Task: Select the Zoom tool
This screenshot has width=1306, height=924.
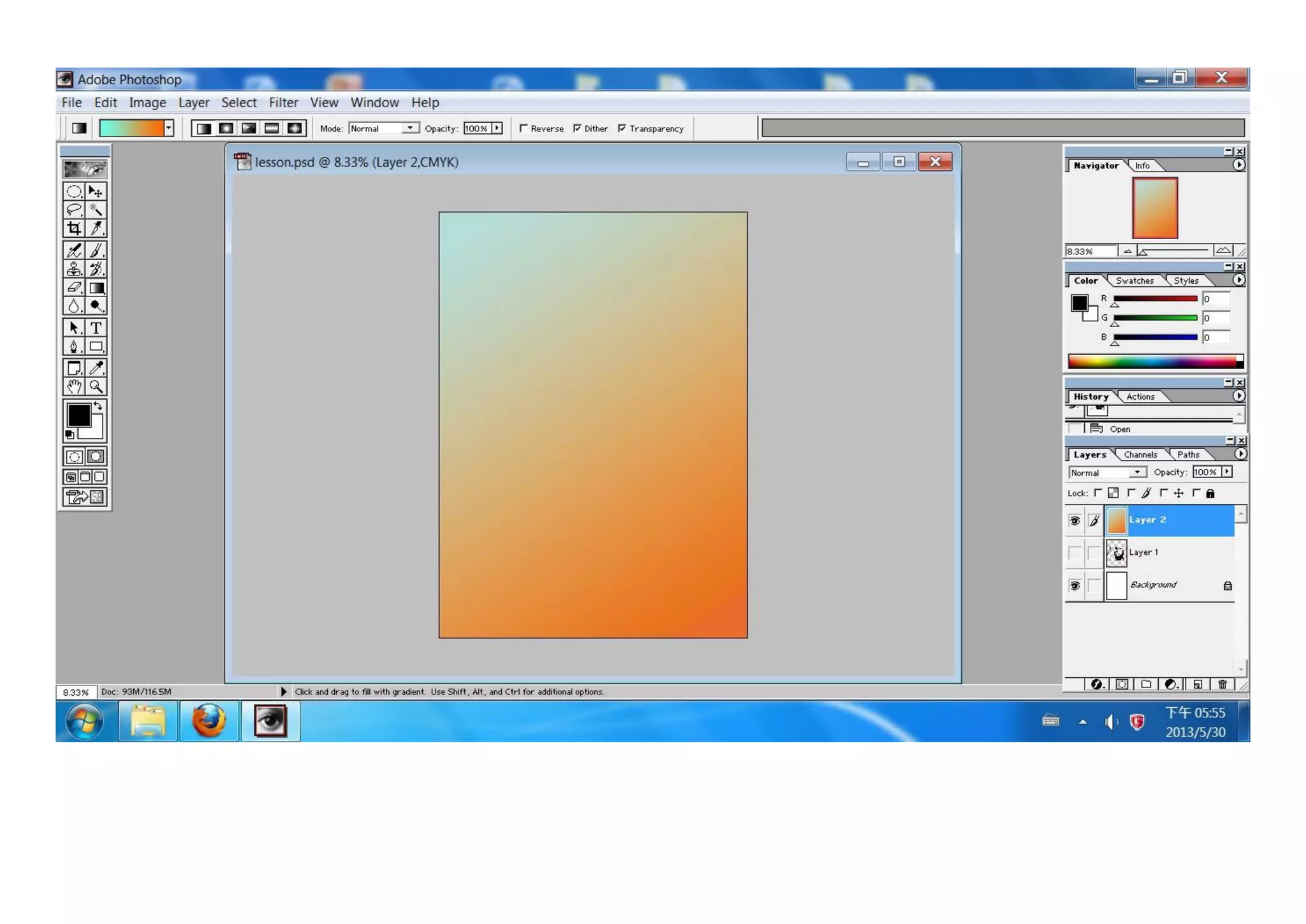Action: pos(96,386)
